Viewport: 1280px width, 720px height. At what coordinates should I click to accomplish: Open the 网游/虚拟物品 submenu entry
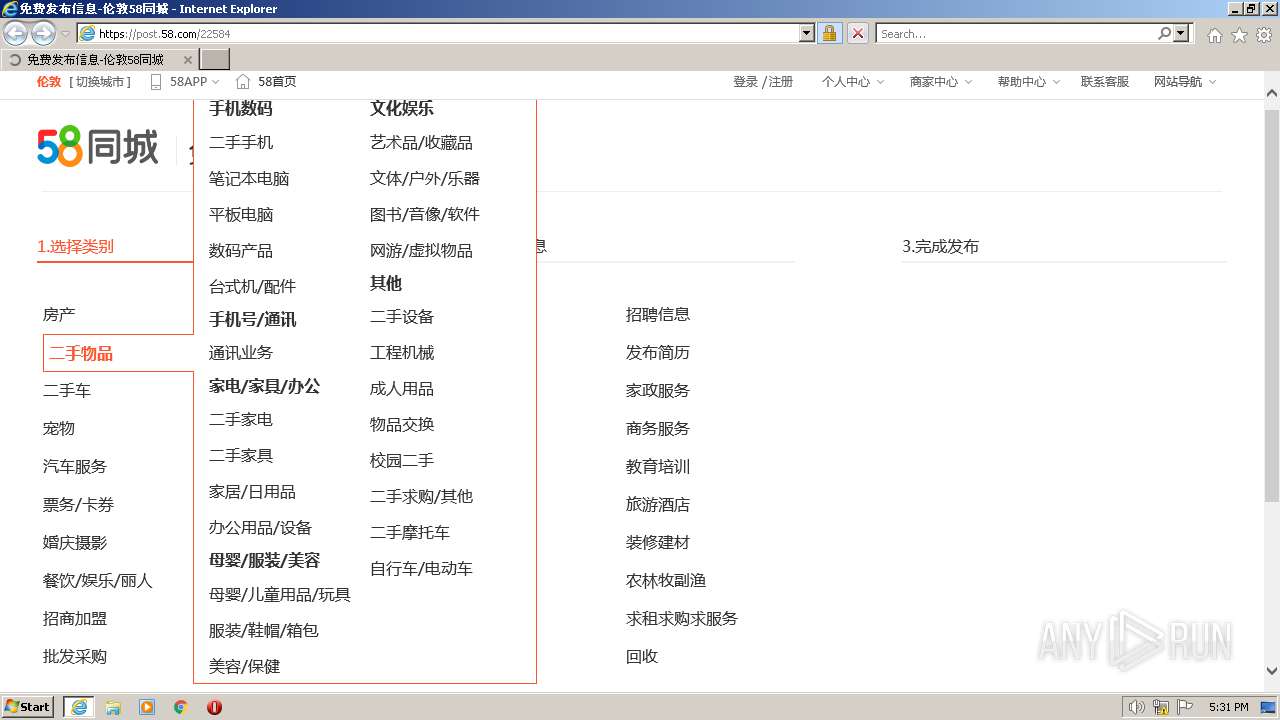[x=421, y=251]
